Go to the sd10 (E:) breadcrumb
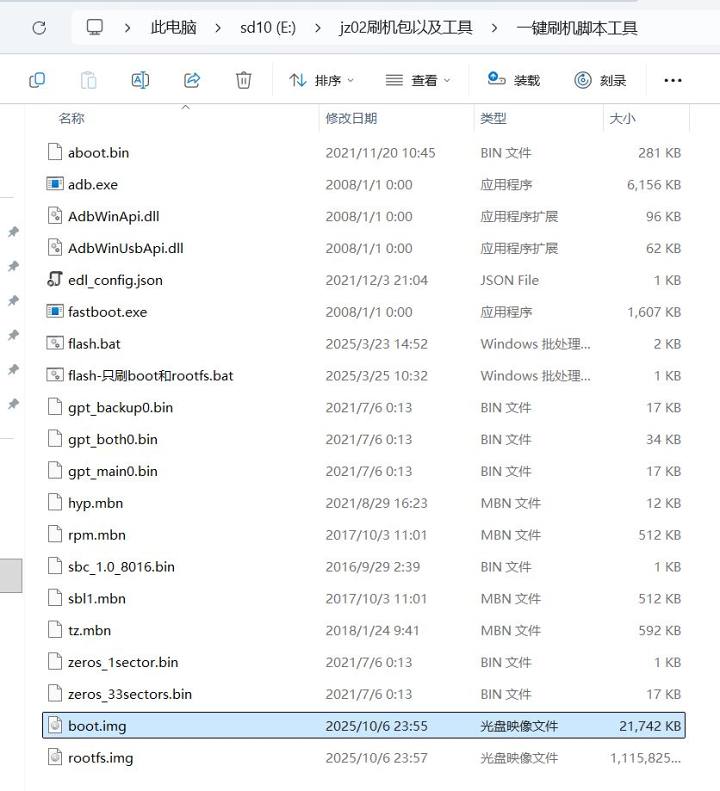The image size is (720, 791). (268, 28)
